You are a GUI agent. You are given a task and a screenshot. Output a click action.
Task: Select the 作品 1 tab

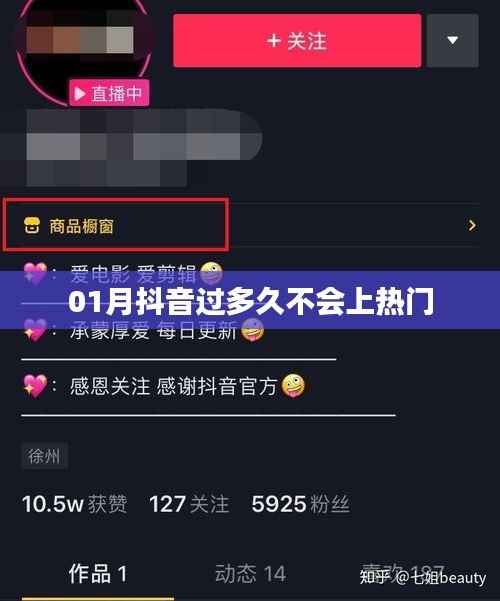pos(98,574)
